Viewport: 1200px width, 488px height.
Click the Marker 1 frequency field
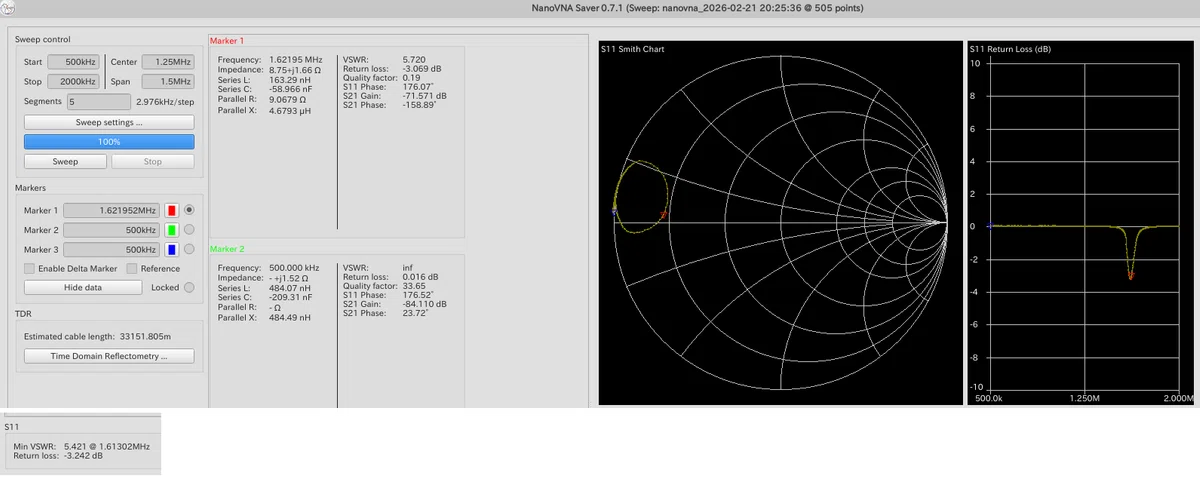click(x=112, y=210)
